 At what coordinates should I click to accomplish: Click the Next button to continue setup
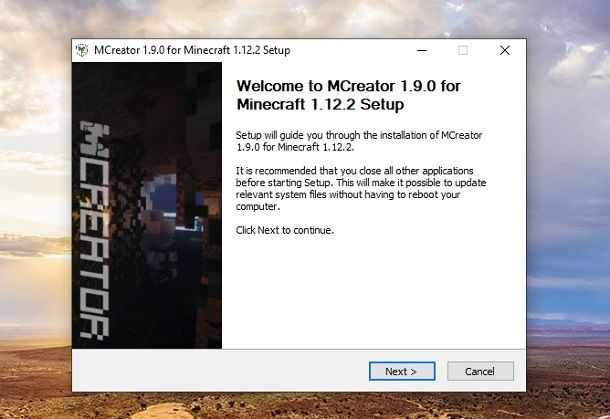coord(402,371)
